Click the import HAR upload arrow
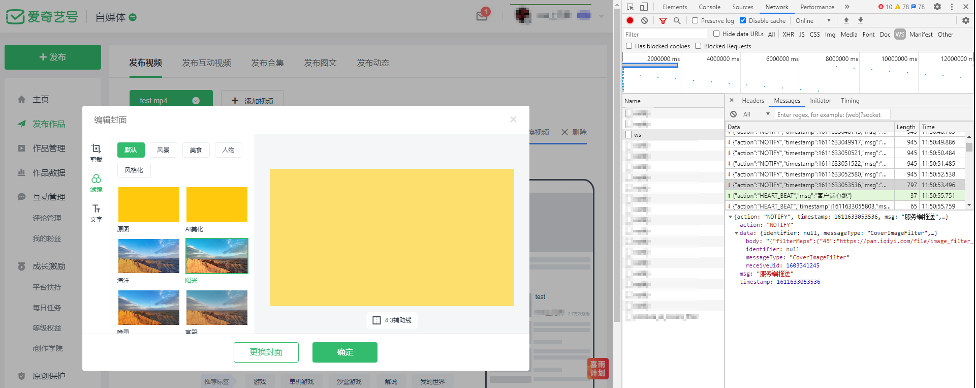Viewport: 976px width, 388px height. coord(846,21)
